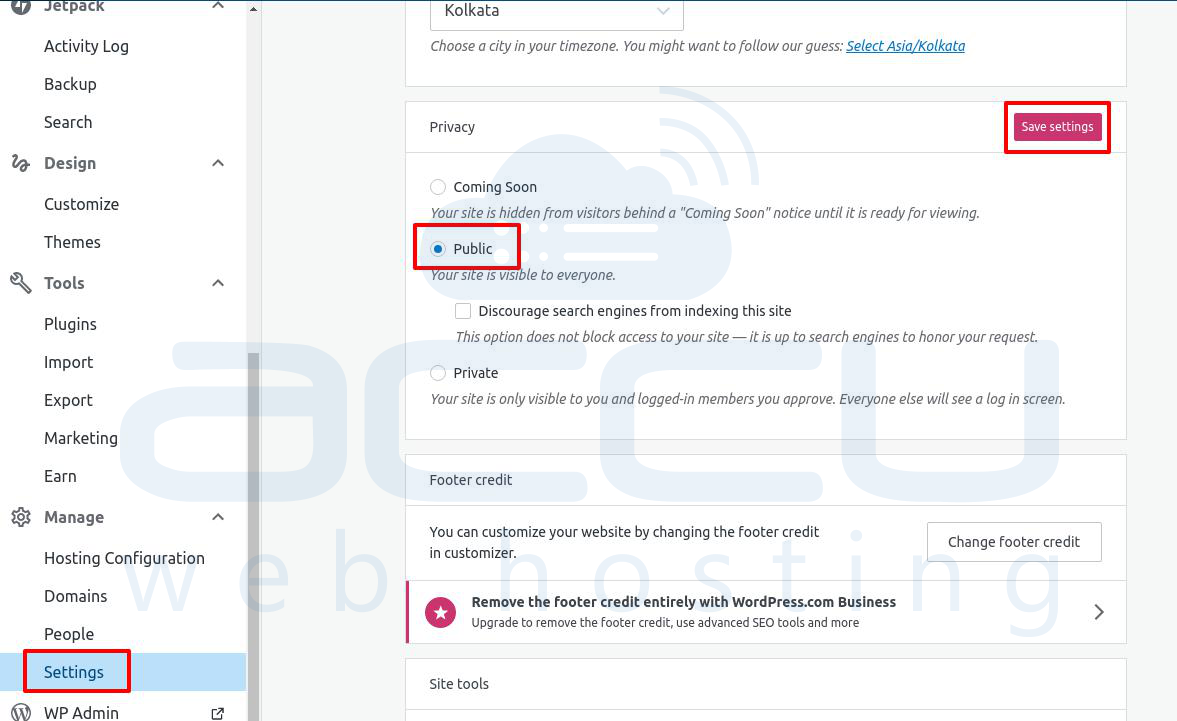Collapse the Jetpack section
The width and height of the screenshot is (1177, 721).
coord(218,6)
